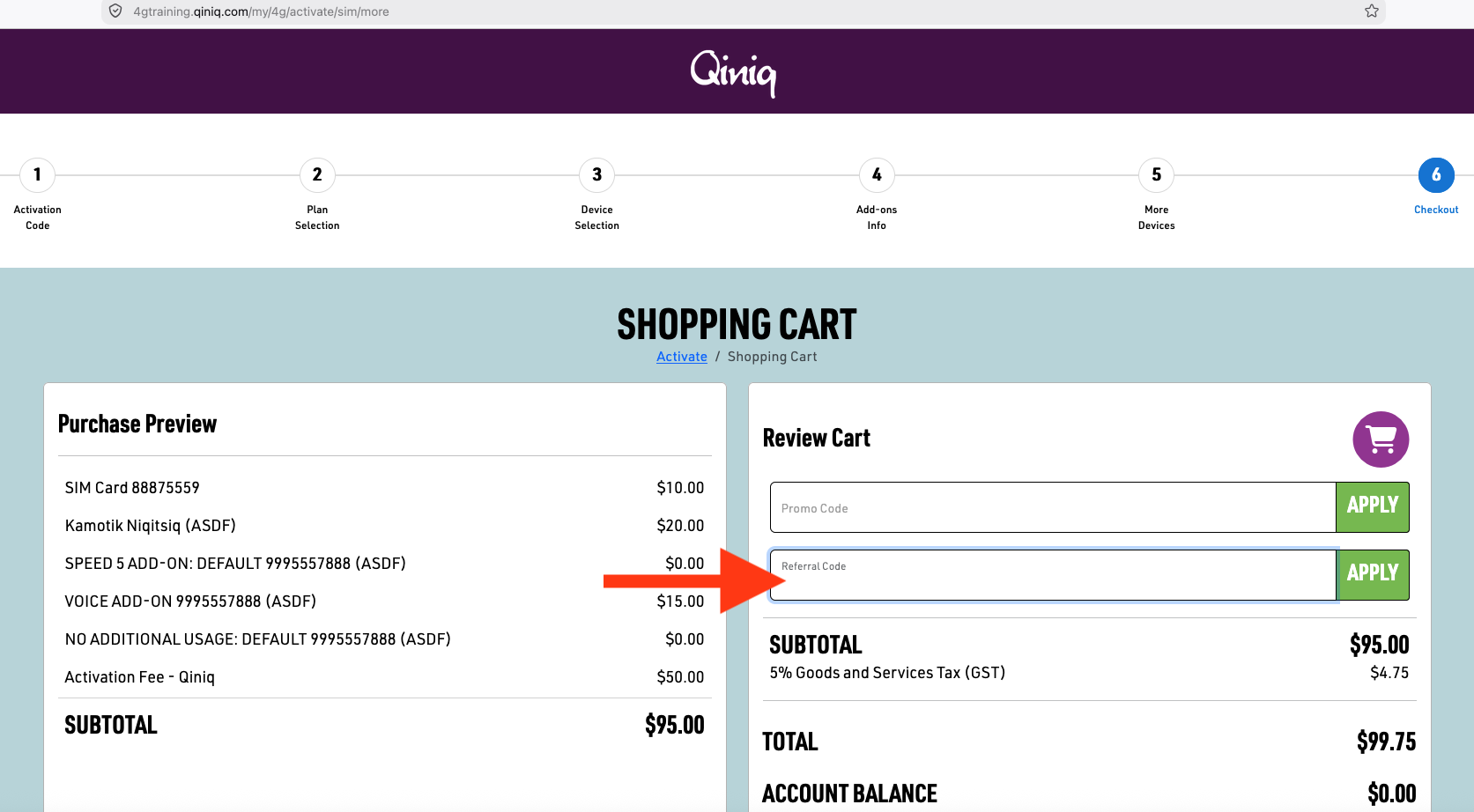The width and height of the screenshot is (1474, 812).
Task: Select step 6 Checkout
Action: (x=1436, y=187)
